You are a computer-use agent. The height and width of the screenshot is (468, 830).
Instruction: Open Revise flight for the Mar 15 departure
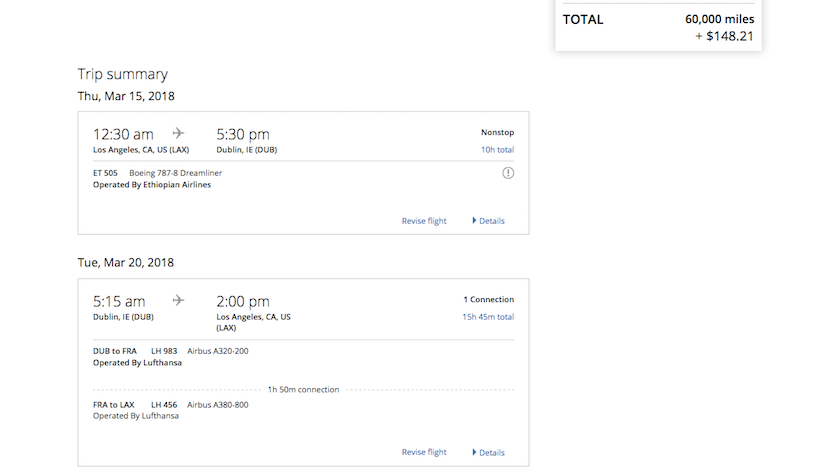[424, 221]
